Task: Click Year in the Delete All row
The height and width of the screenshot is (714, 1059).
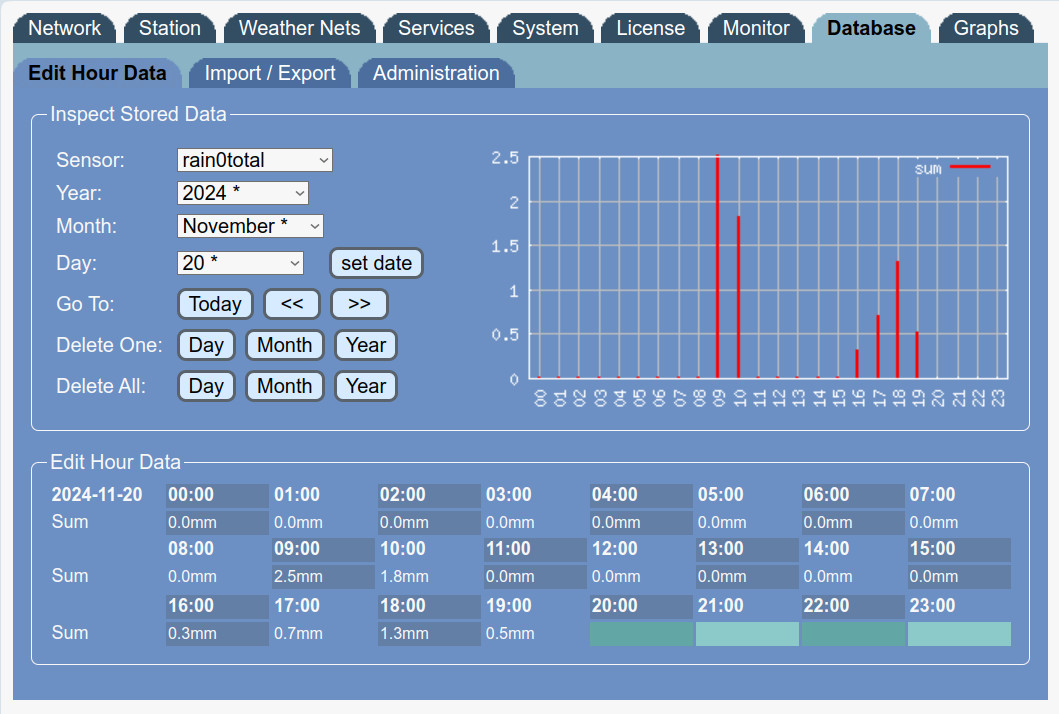Action: pyautogui.click(x=366, y=386)
